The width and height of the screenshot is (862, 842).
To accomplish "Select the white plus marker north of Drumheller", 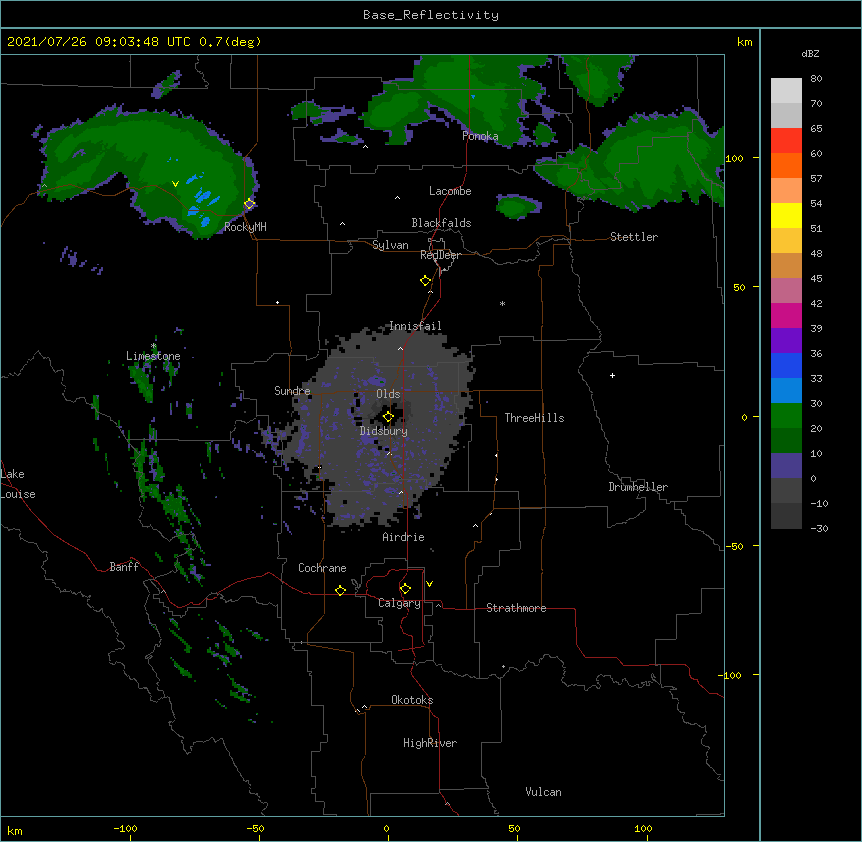I will tap(612, 375).
